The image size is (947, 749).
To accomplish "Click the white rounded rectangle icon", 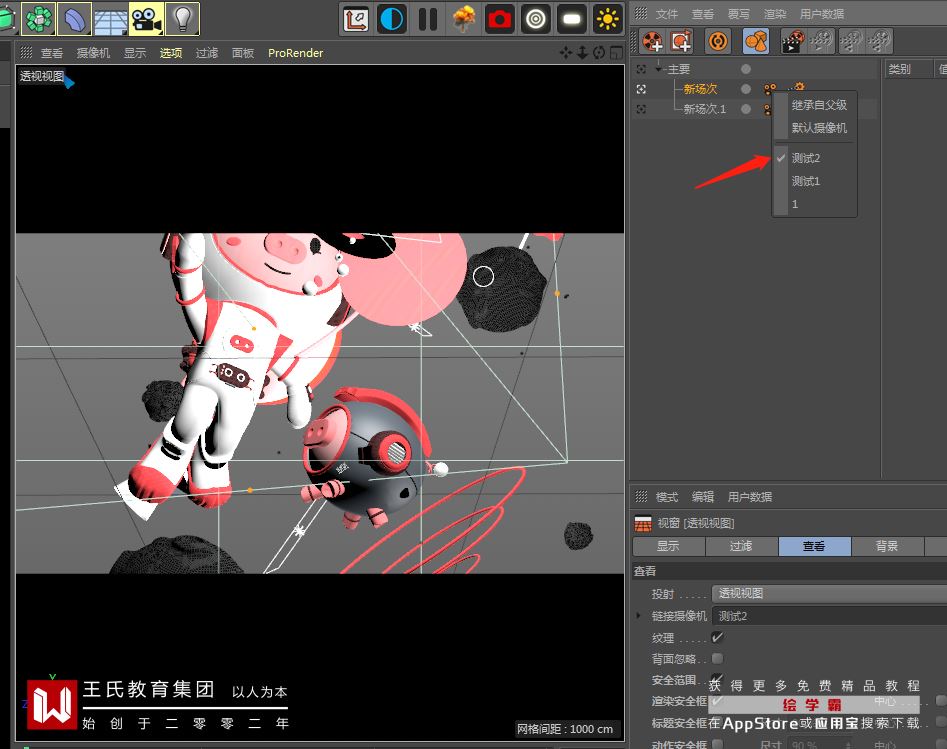I will click(x=571, y=19).
